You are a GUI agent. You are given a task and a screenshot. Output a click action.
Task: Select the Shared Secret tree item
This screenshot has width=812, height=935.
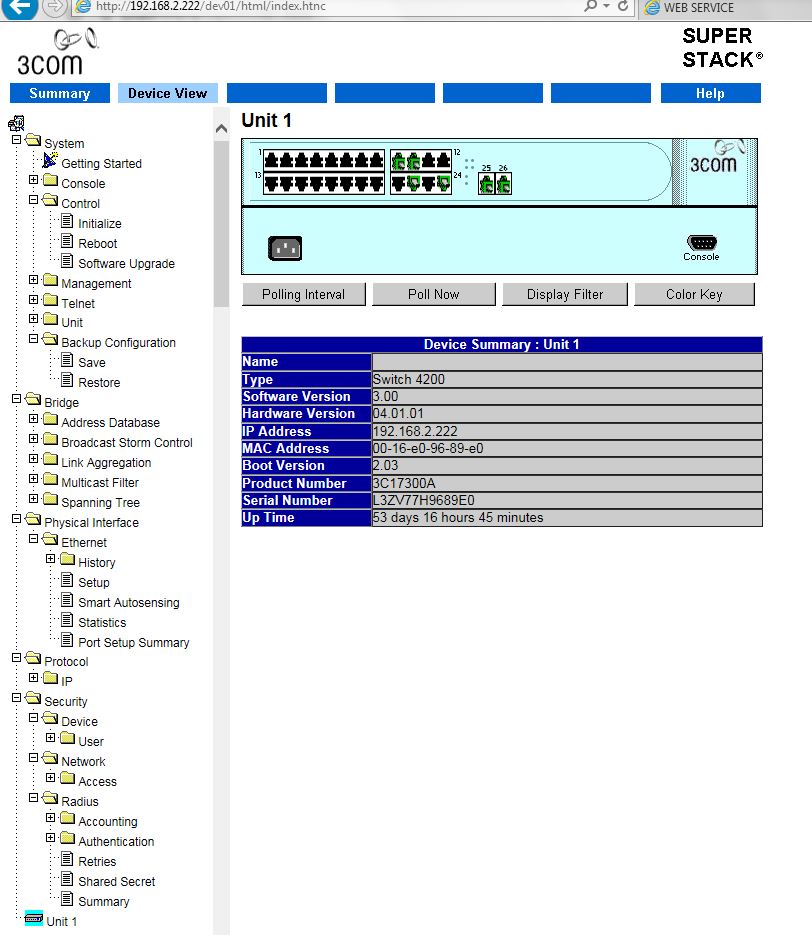click(x=116, y=882)
